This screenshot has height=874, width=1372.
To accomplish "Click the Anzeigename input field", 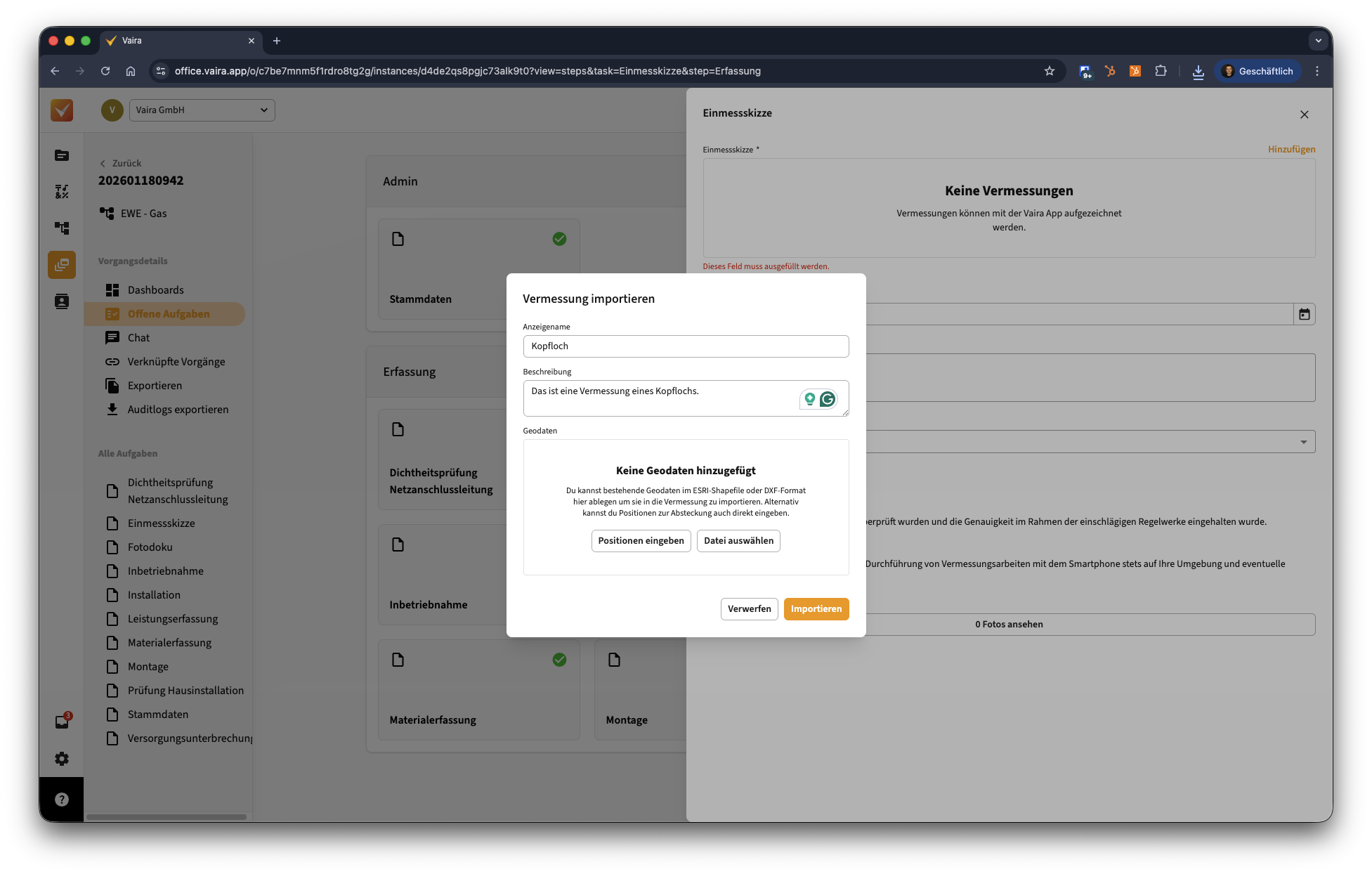I will click(x=686, y=346).
